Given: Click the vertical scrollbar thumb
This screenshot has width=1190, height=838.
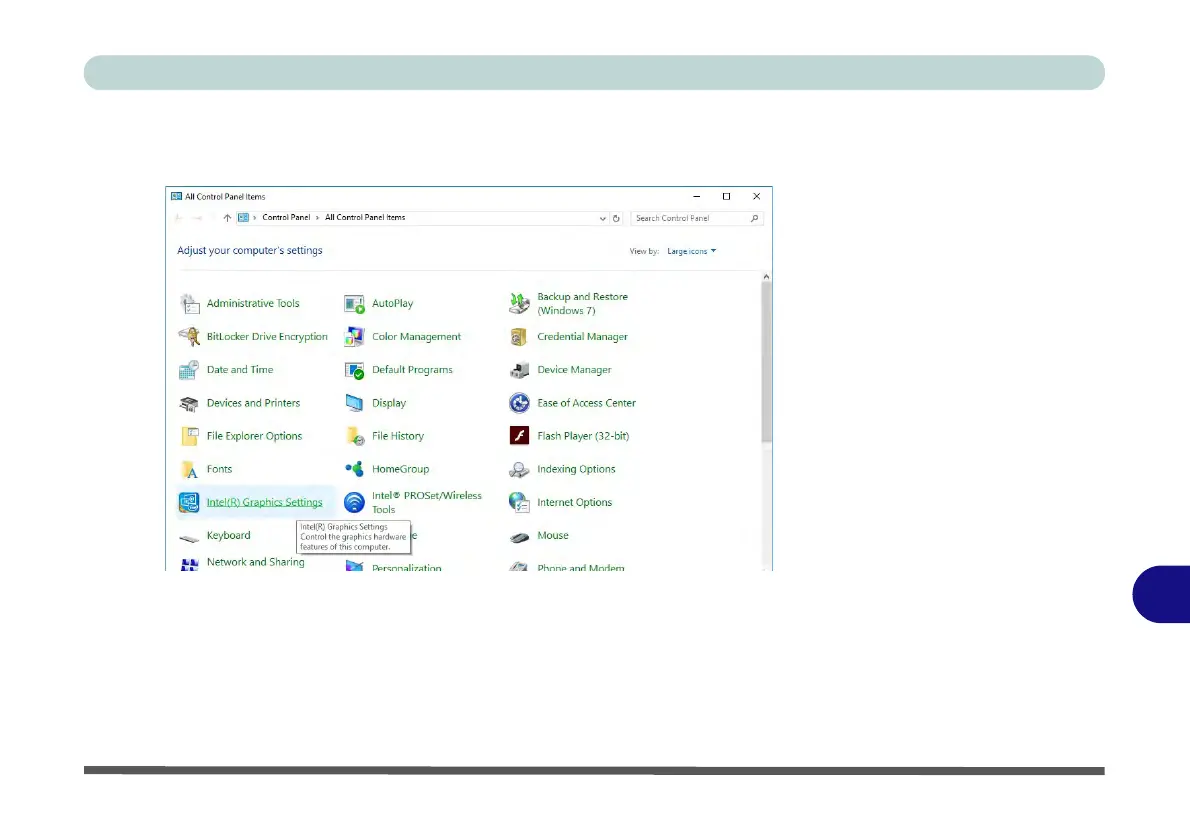Looking at the screenshot, I should pyautogui.click(x=766, y=360).
